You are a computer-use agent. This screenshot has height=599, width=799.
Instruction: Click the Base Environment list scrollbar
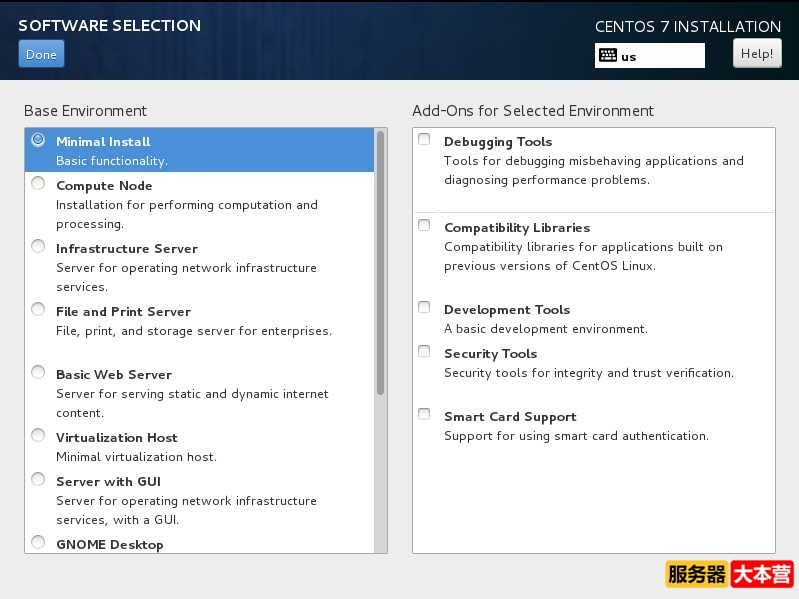pyautogui.click(x=380, y=263)
